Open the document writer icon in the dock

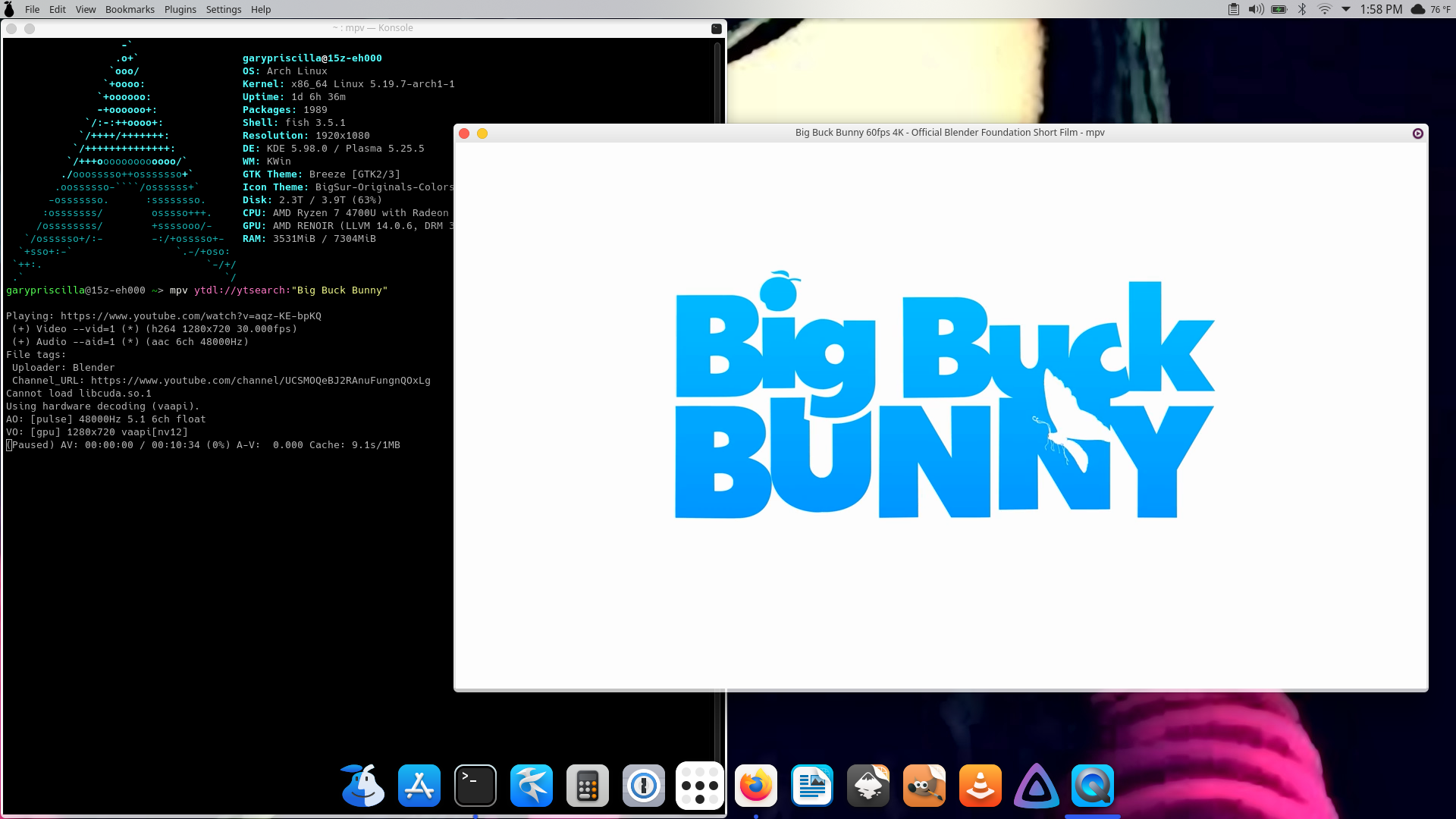click(812, 786)
